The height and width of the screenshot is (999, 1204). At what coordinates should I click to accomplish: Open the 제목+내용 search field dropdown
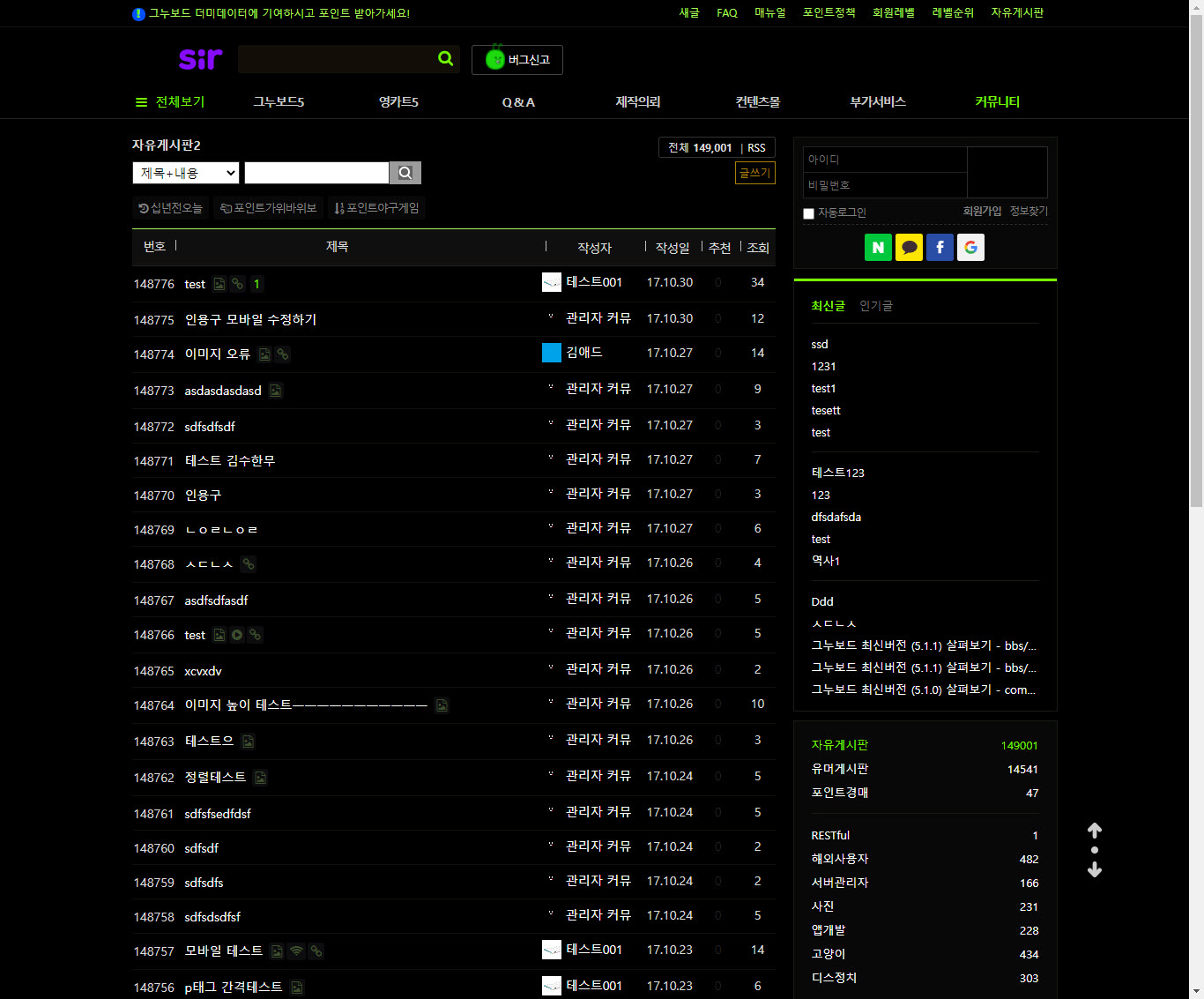click(186, 173)
